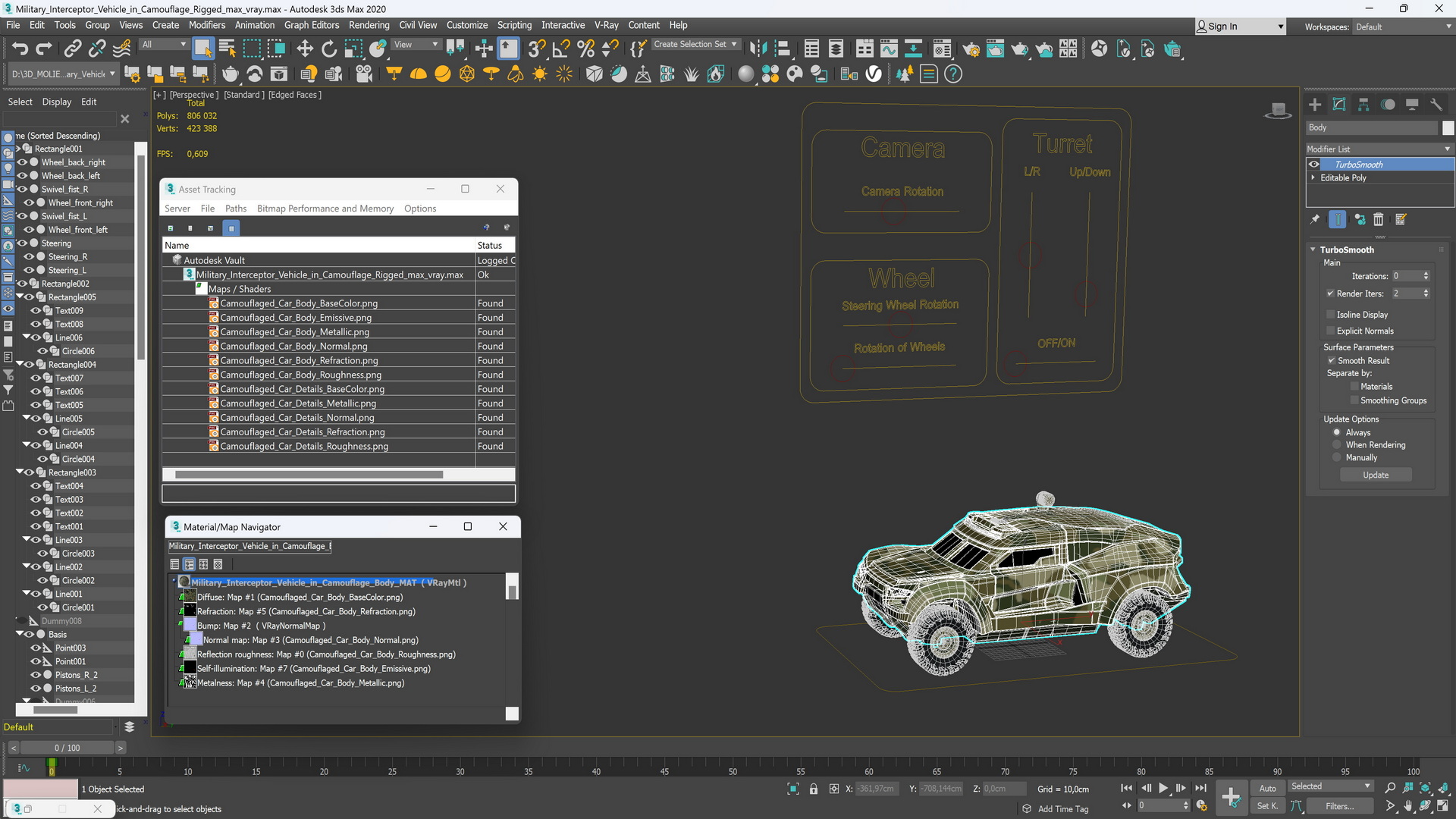Toggle visibility eye of Steering
The image size is (1456, 819).
[x=22, y=243]
